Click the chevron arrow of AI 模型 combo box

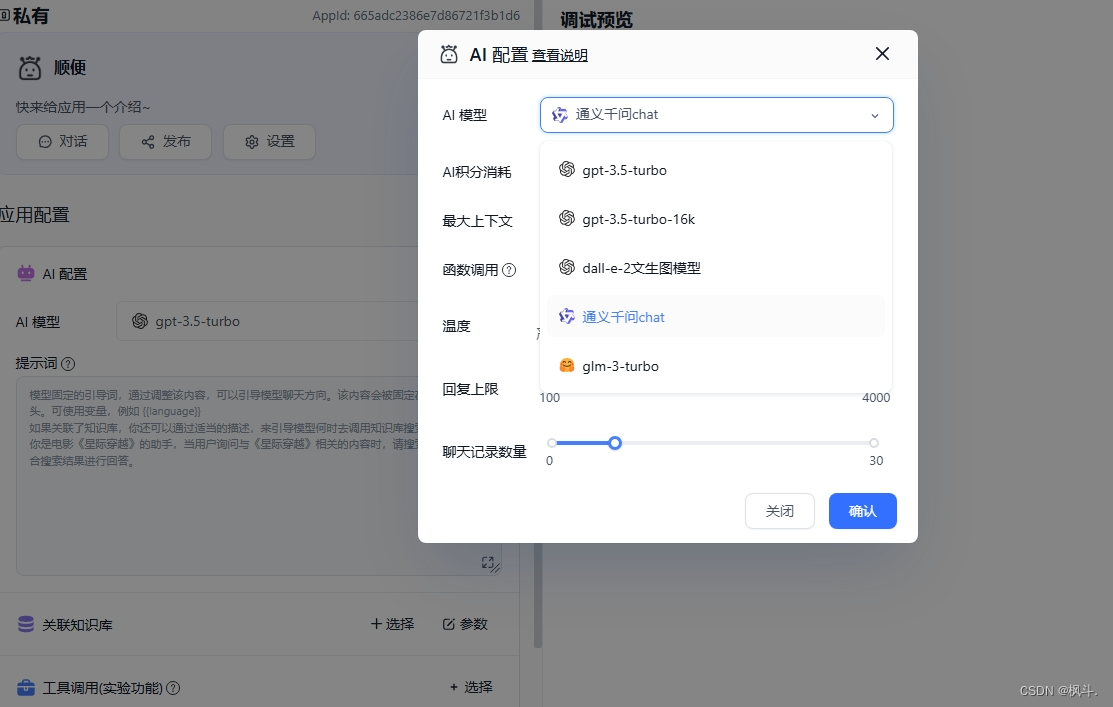(874, 116)
